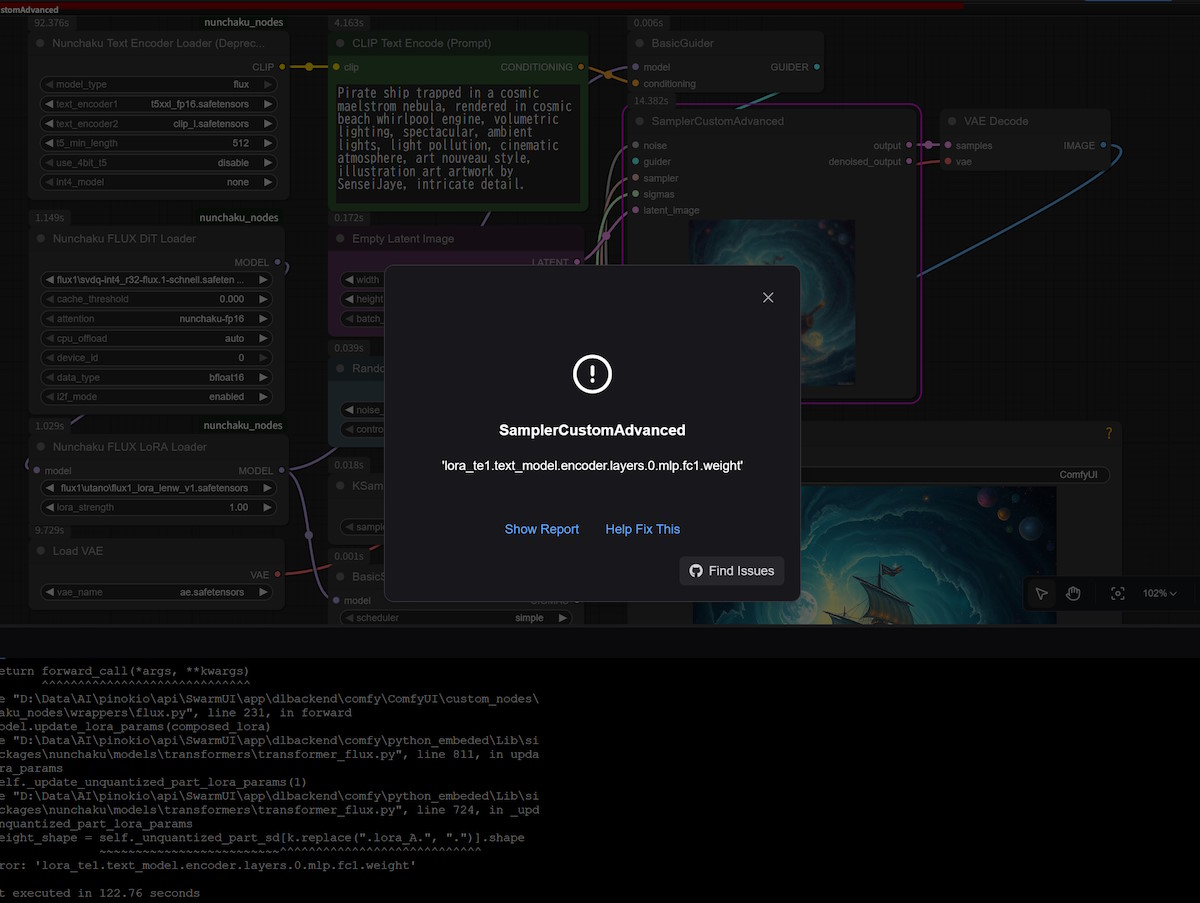This screenshot has width=1200, height=903.
Task: Open the int4_model none combo
Action: (x=159, y=182)
